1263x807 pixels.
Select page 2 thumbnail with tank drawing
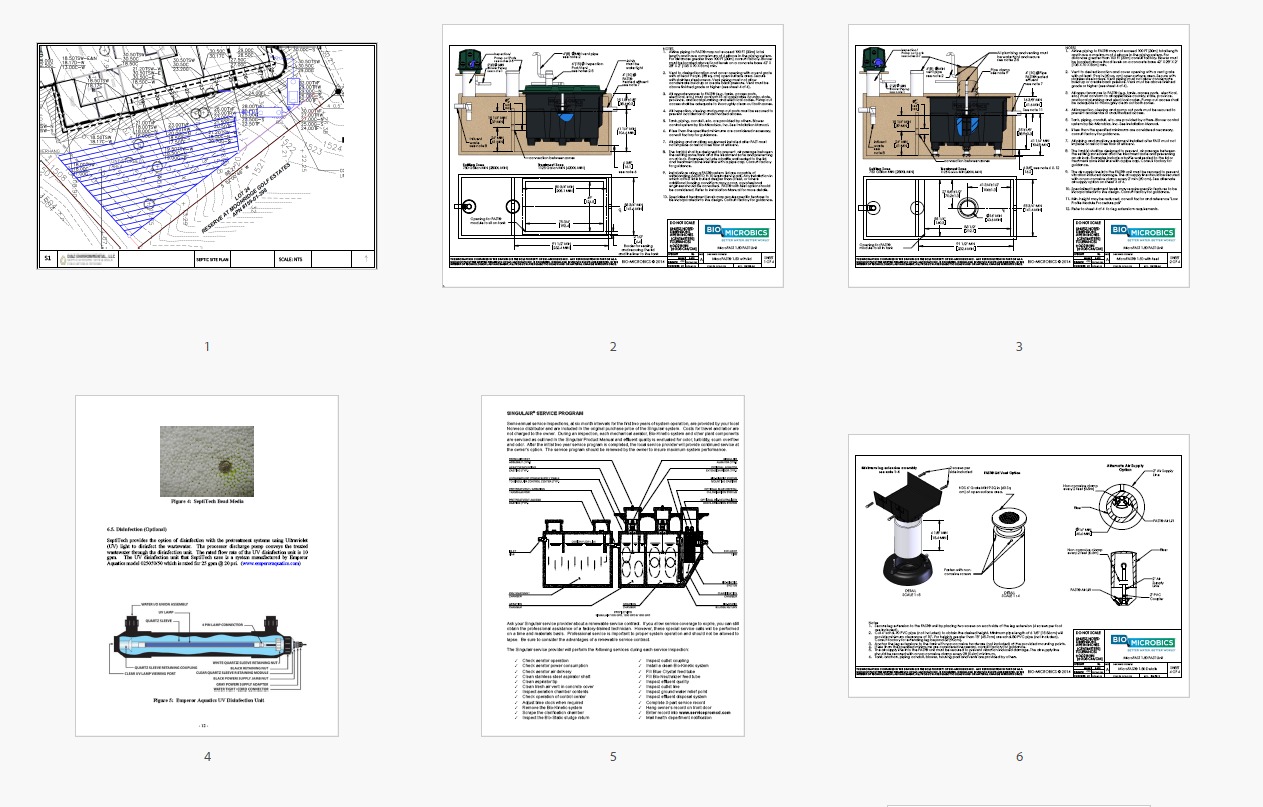(613, 156)
